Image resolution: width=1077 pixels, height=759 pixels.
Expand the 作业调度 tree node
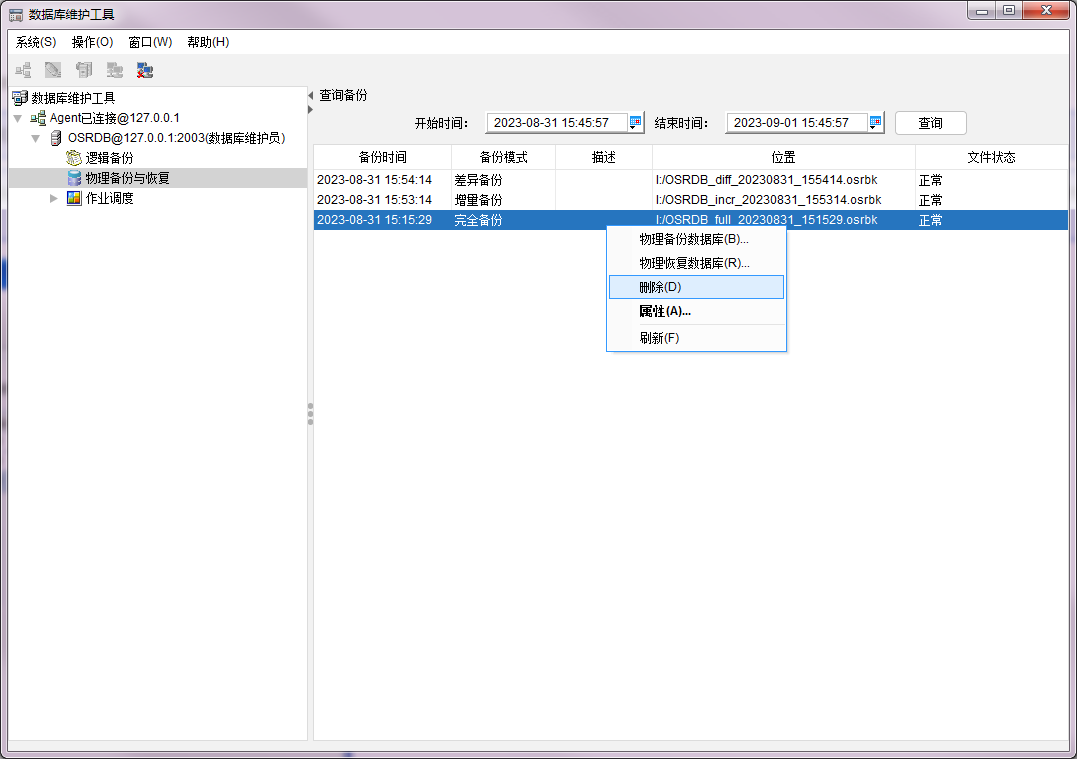(54, 198)
